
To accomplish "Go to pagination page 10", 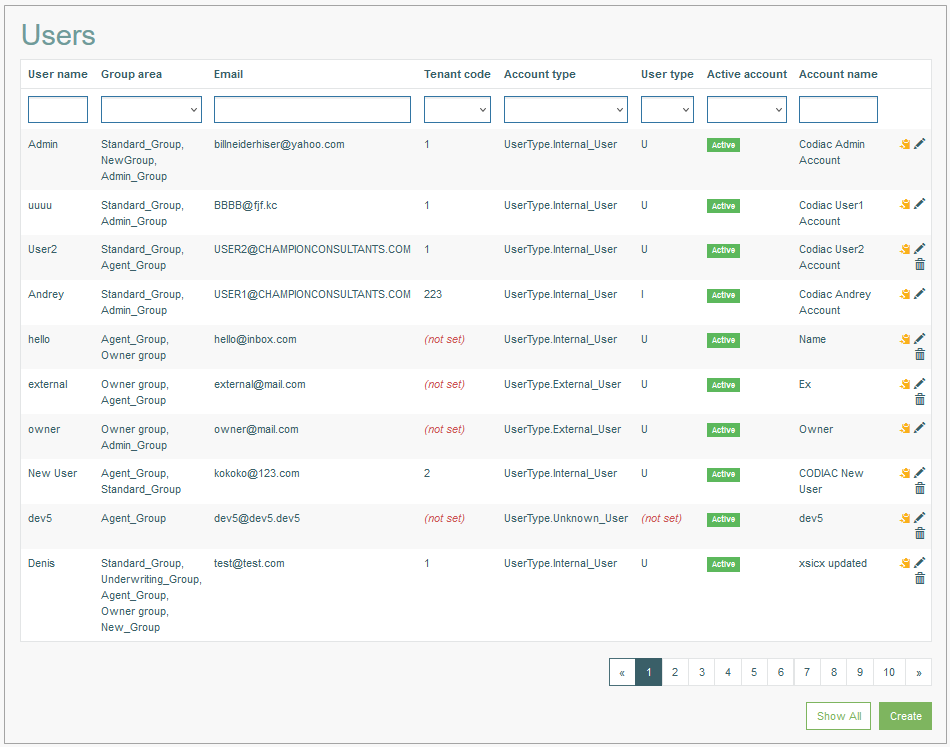I will point(889,672).
